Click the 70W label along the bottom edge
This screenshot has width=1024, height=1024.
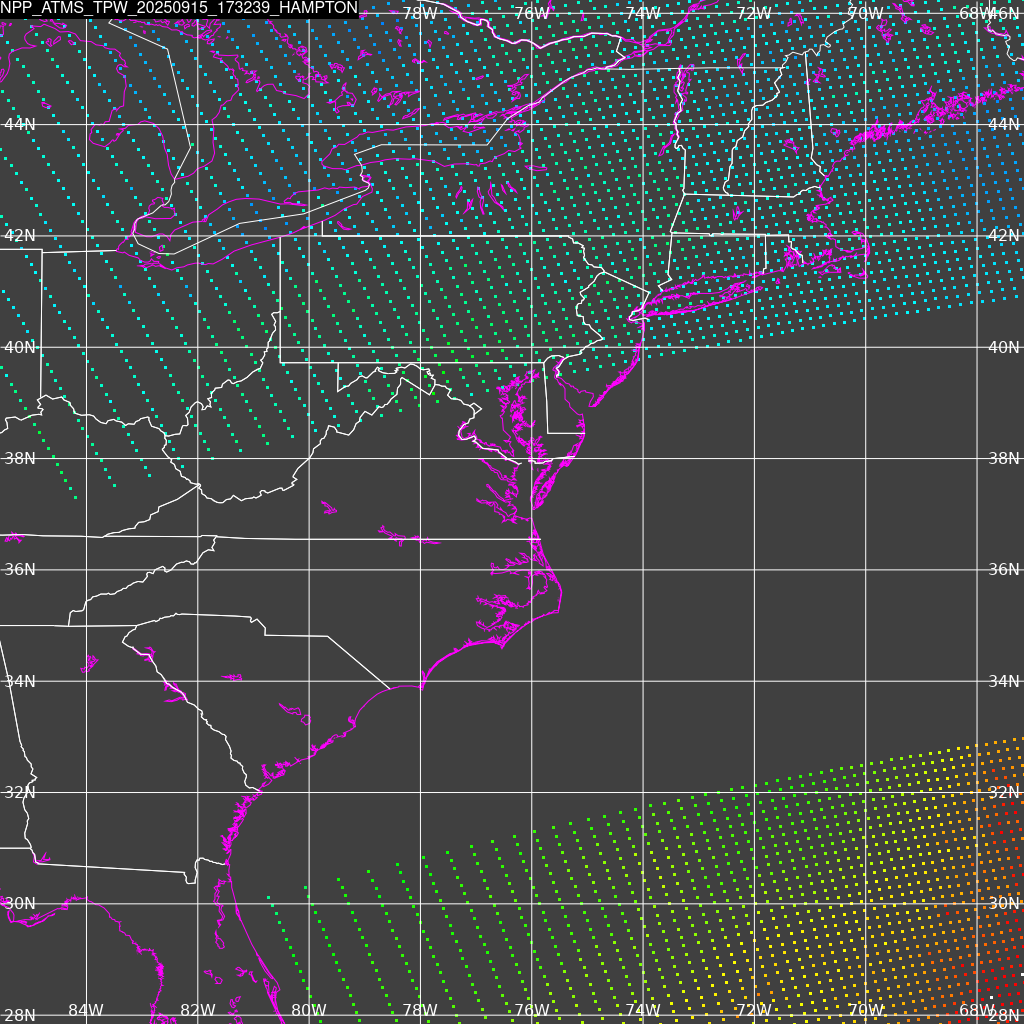pos(866,1010)
